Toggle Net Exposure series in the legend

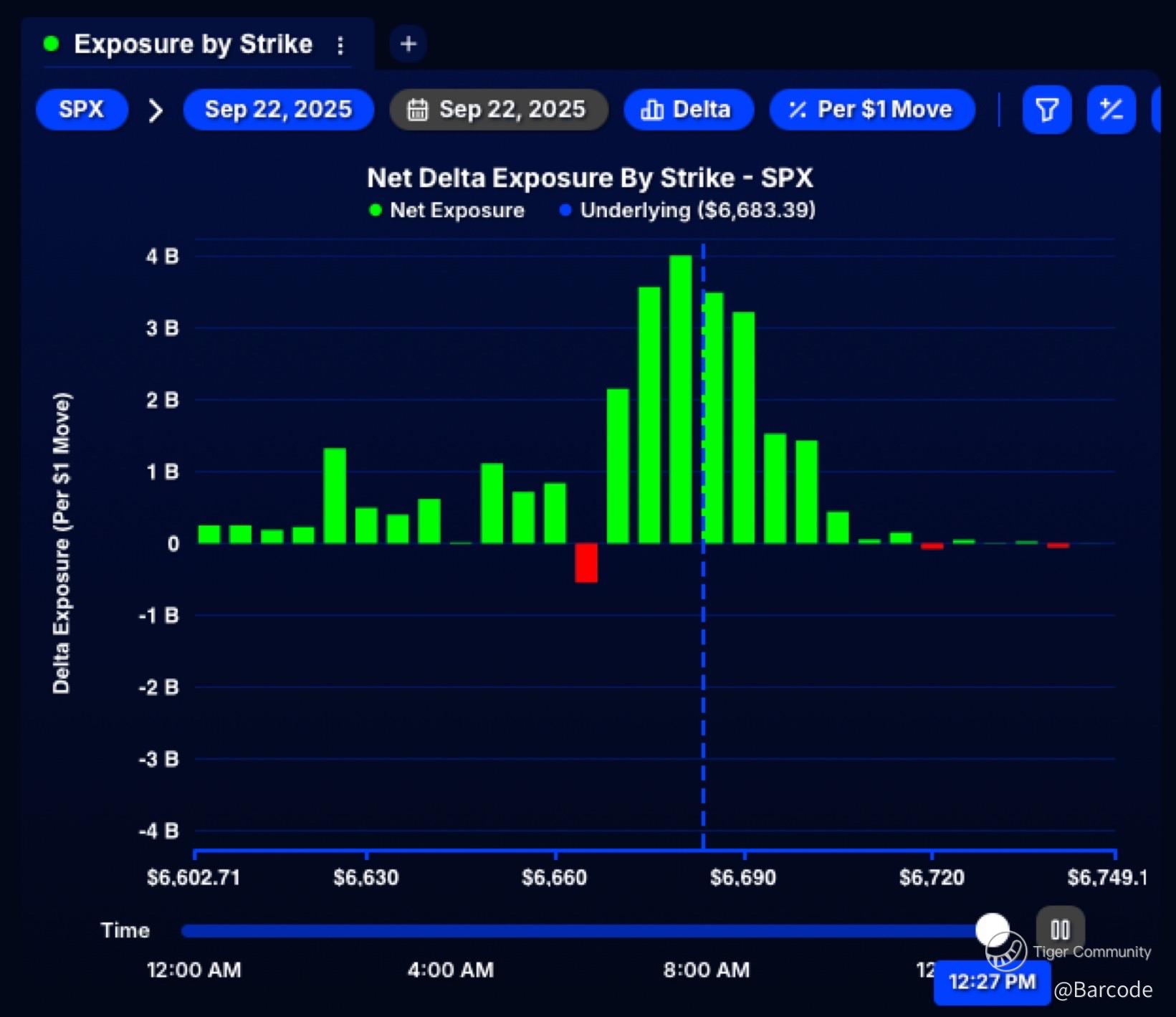446,211
